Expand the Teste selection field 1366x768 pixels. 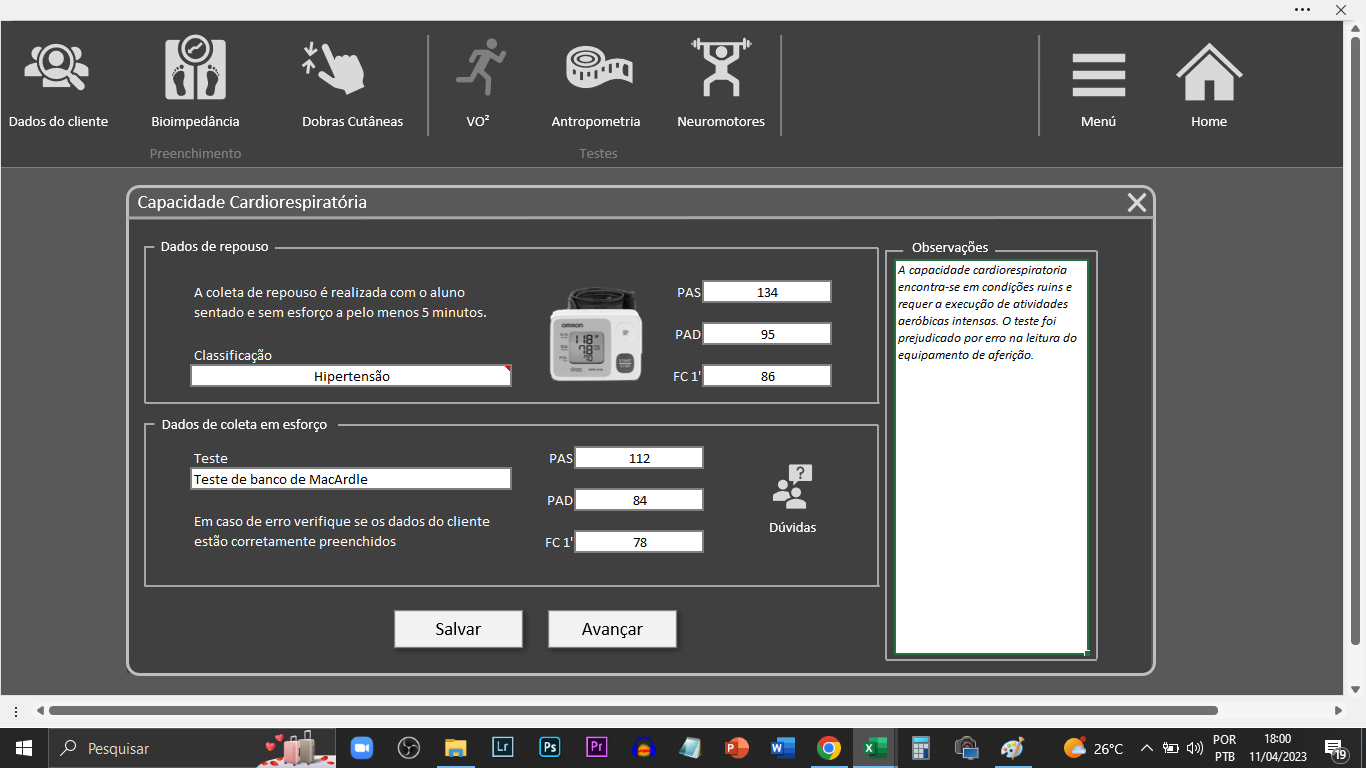pyautogui.click(x=351, y=479)
